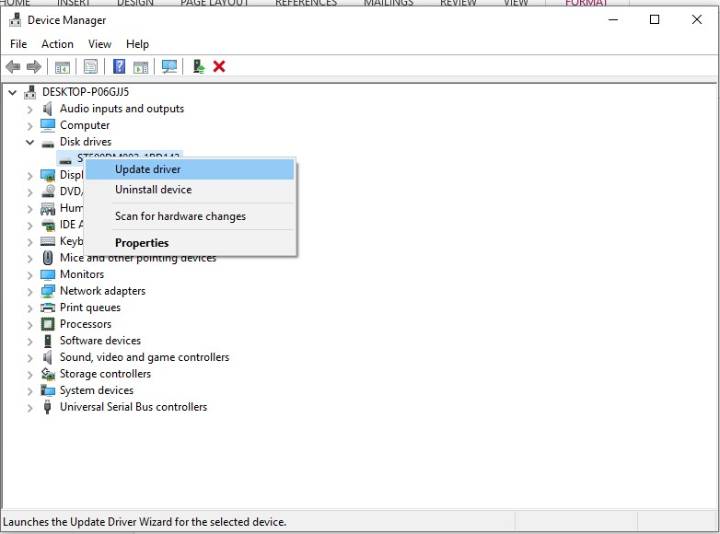Click the Audio inputs and outputs speaker icon

tap(47, 109)
